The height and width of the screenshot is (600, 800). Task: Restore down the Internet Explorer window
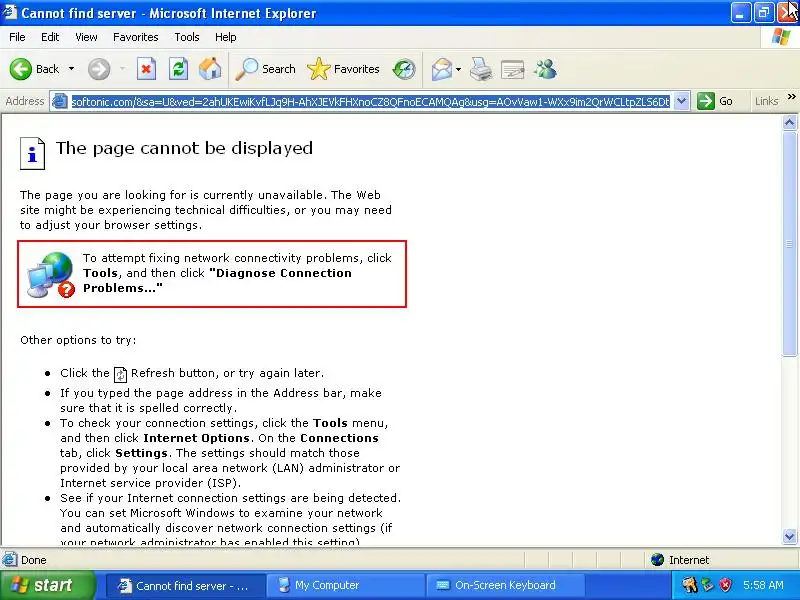tap(763, 13)
